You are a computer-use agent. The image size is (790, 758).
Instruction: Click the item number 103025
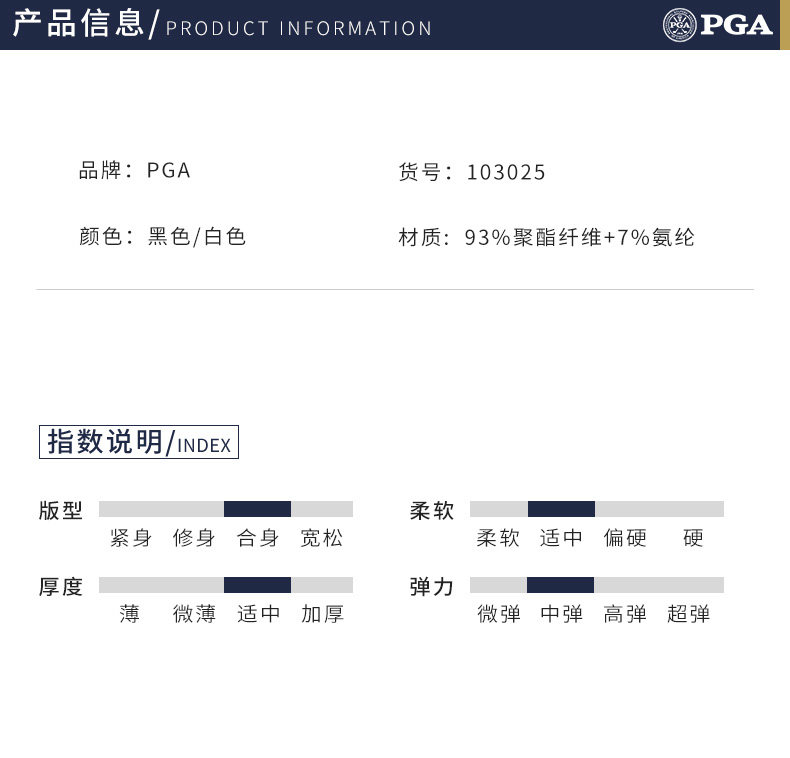click(x=506, y=172)
